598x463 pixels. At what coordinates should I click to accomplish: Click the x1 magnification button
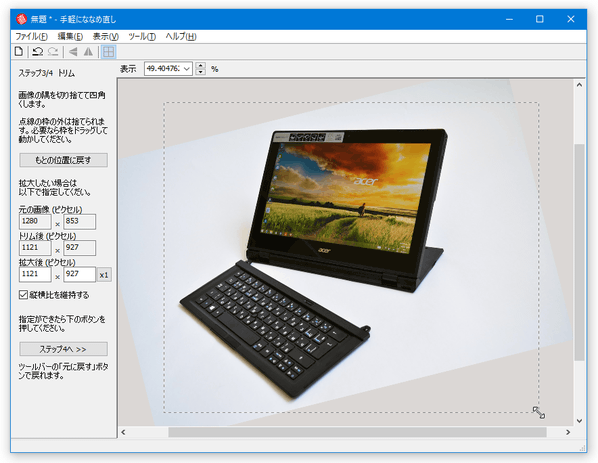point(104,275)
